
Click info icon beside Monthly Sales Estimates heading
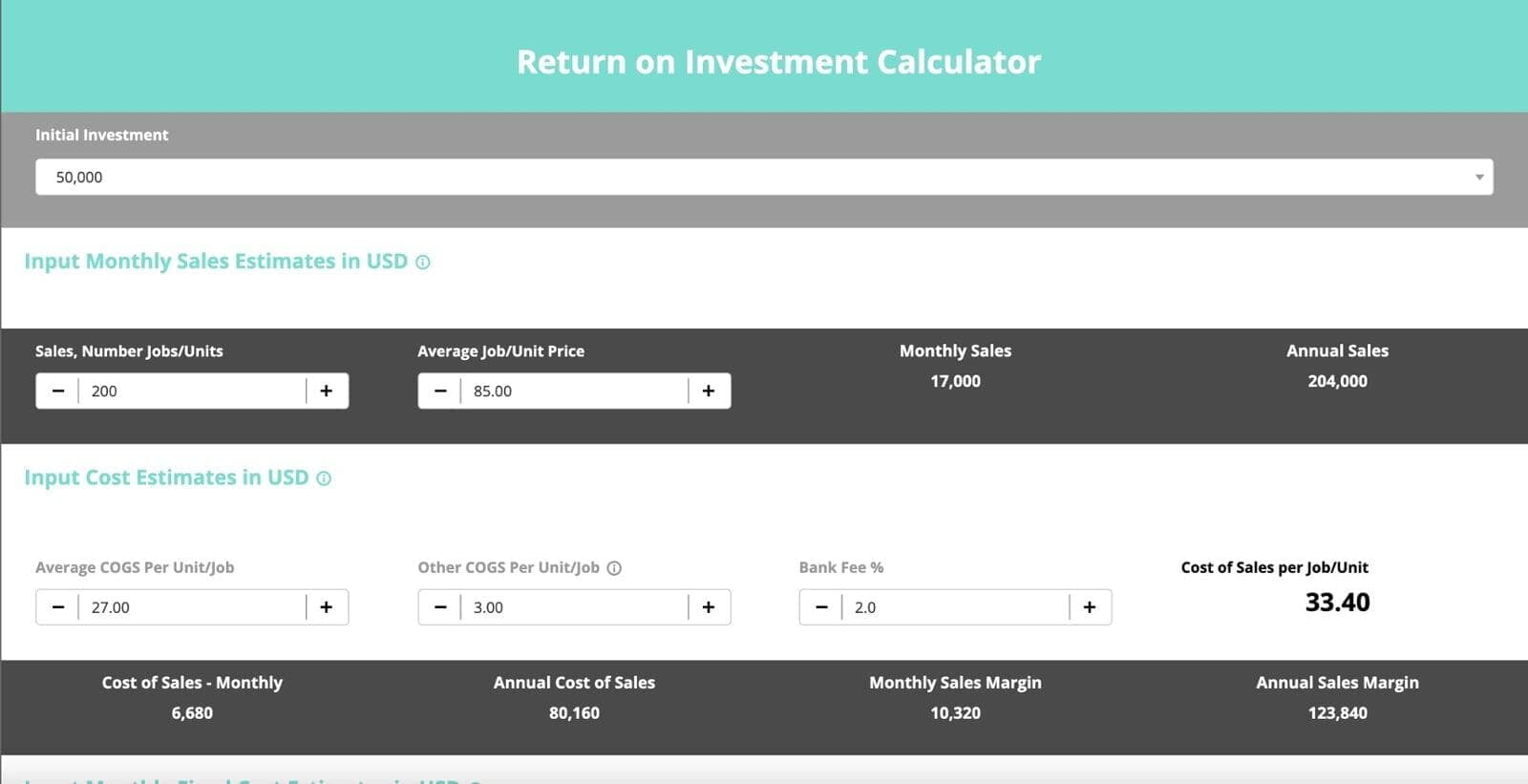pos(422,263)
